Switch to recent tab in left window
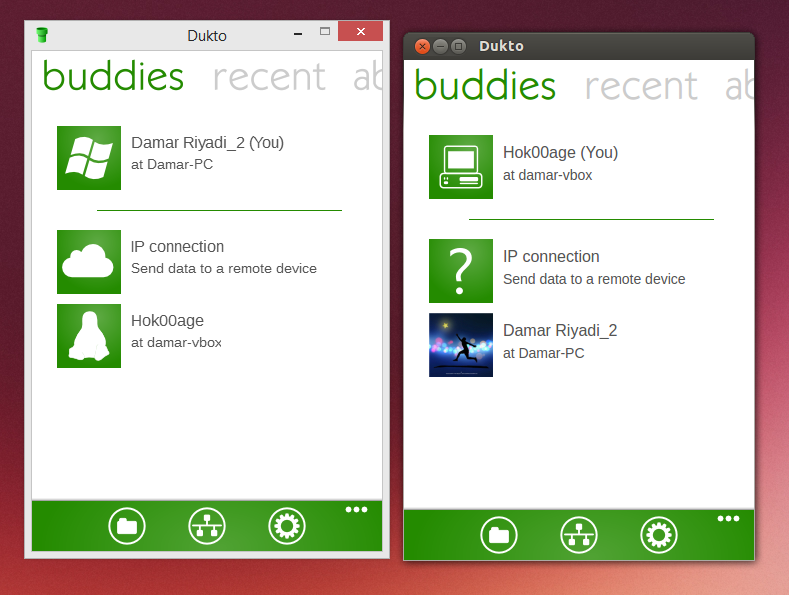 [269, 78]
